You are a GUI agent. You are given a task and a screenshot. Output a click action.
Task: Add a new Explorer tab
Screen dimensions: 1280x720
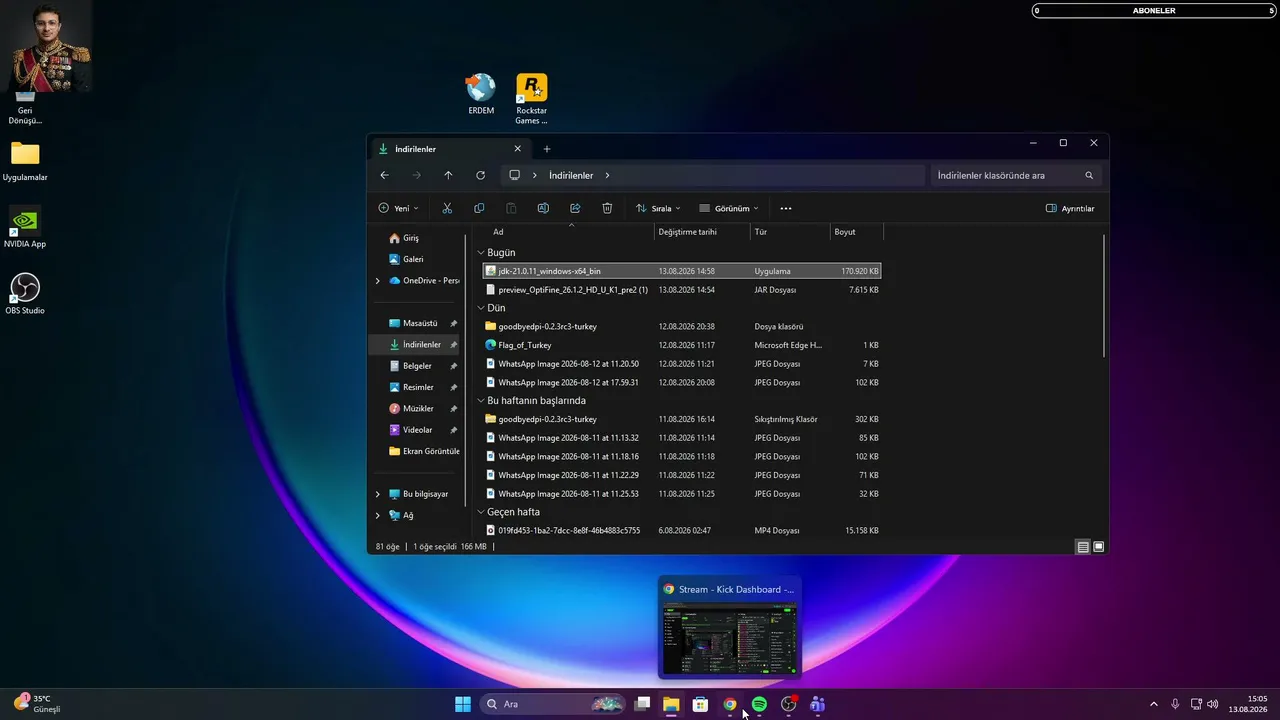tap(547, 149)
